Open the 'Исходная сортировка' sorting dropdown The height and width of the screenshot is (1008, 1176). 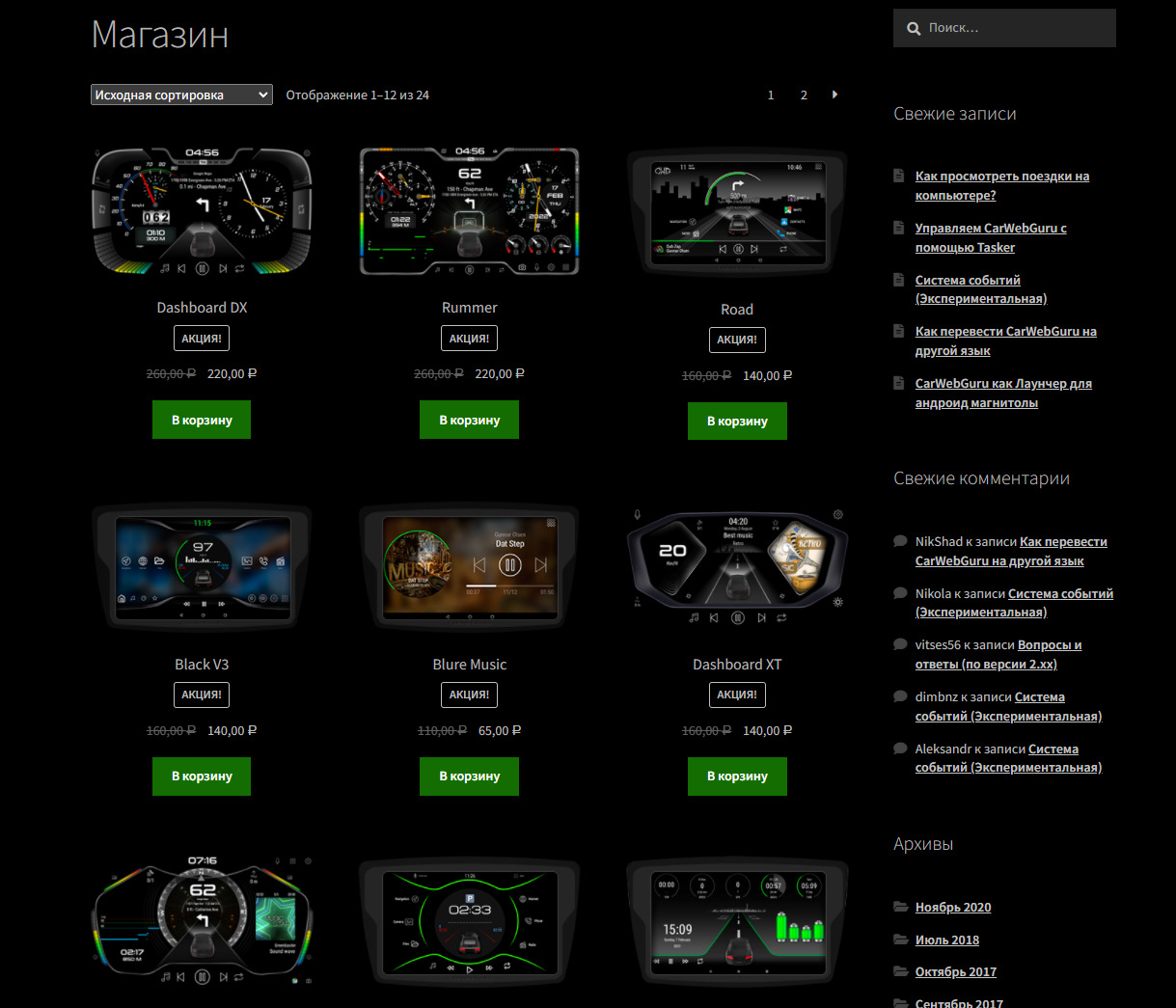click(x=182, y=95)
